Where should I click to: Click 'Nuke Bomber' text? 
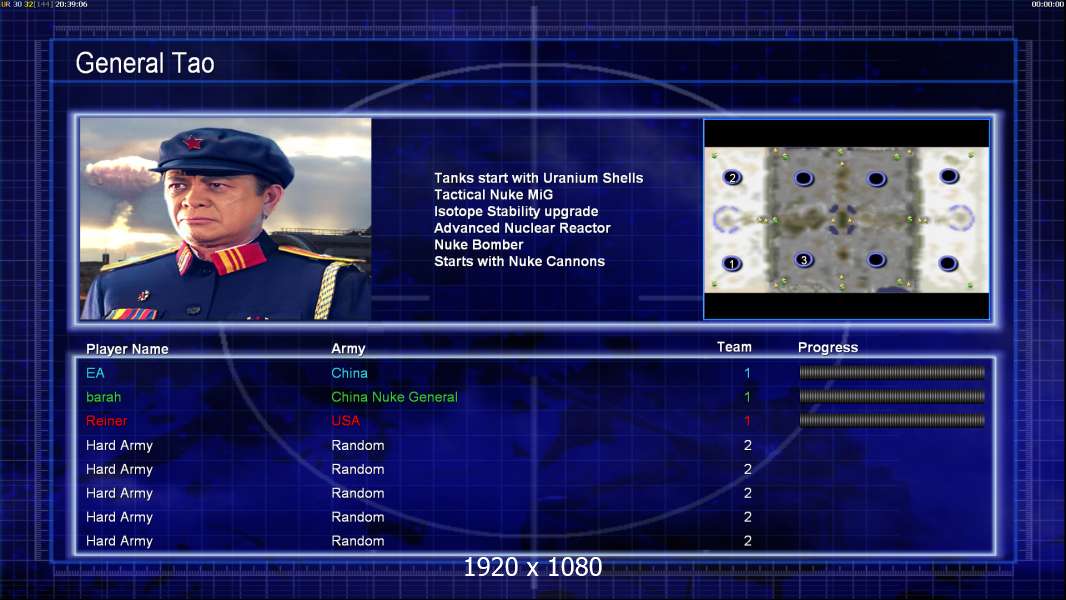[x=479, y=245]
